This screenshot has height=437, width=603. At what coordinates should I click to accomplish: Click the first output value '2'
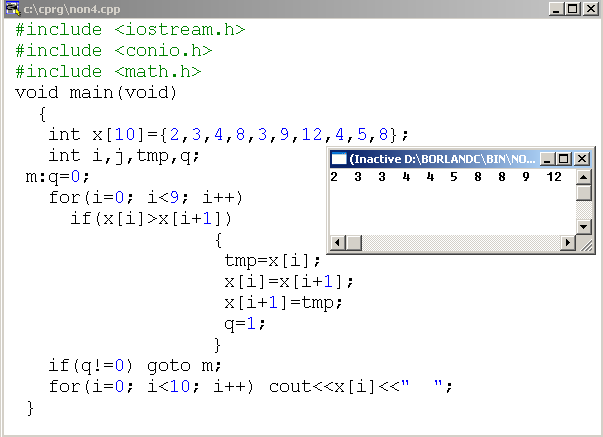point(334,177)
